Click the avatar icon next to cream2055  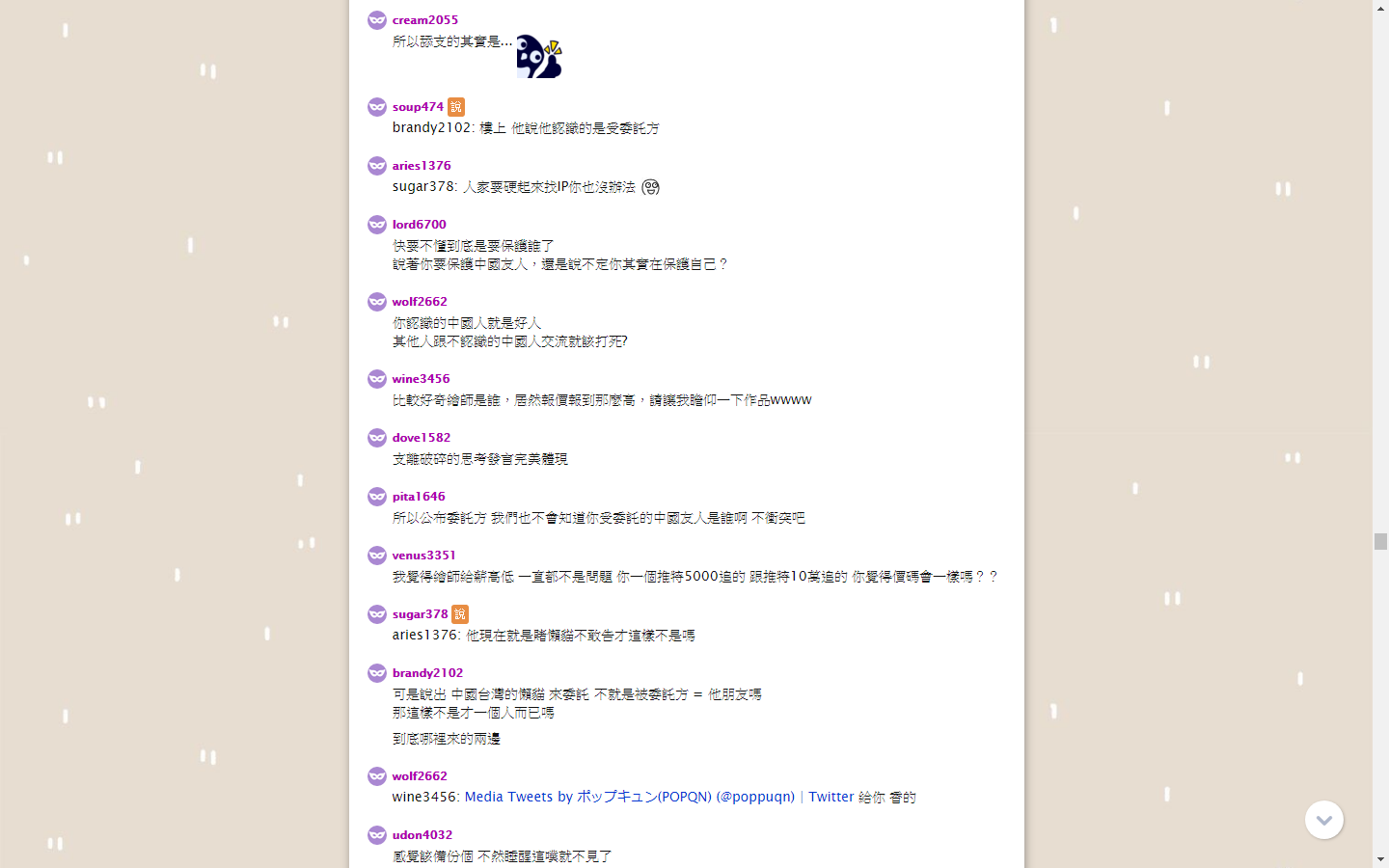coord(377,20)
